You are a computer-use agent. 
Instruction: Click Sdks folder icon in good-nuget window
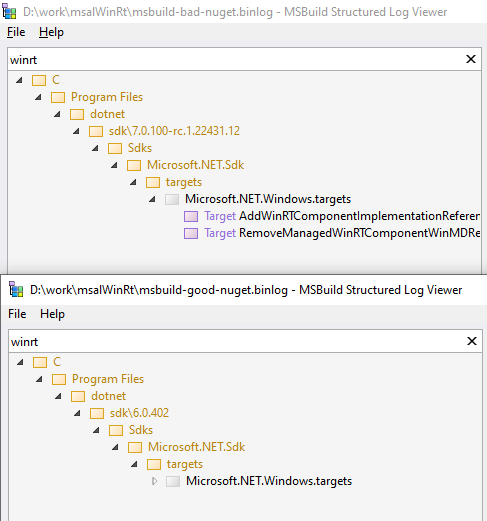click(116, 430)
